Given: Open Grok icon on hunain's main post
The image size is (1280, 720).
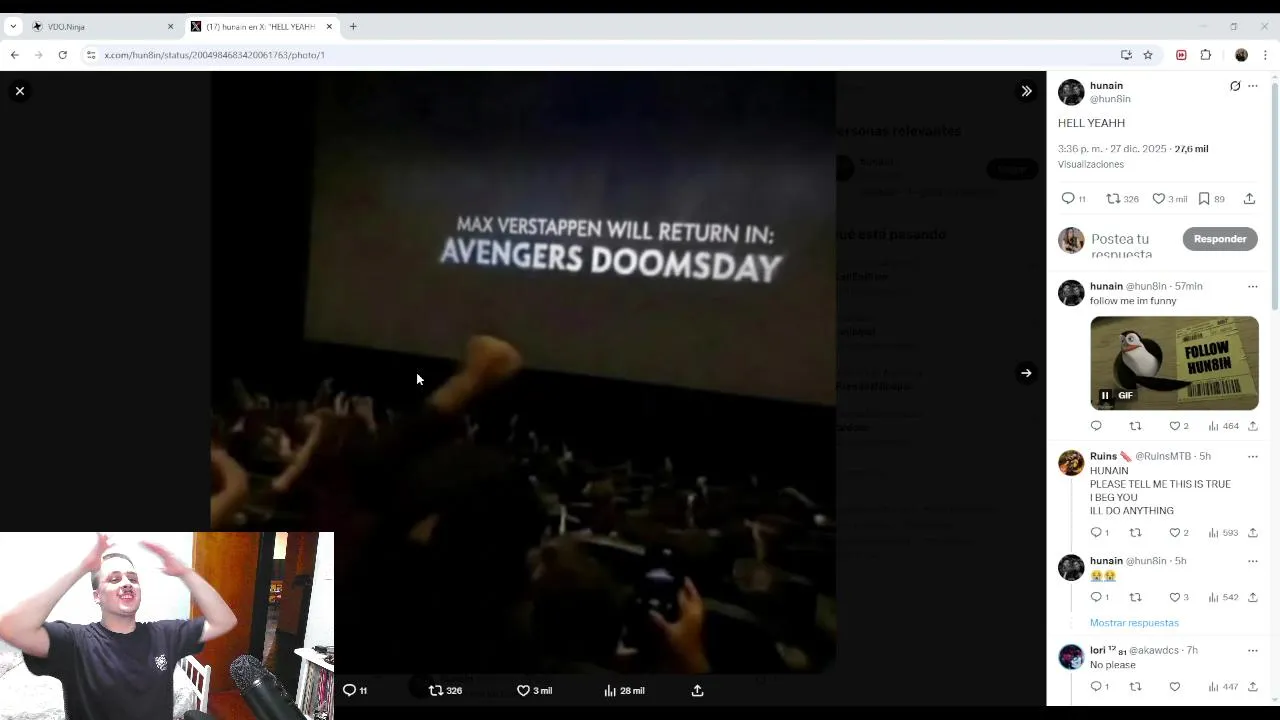Looking at the screenshot, I should click(x=1235, y=86).
